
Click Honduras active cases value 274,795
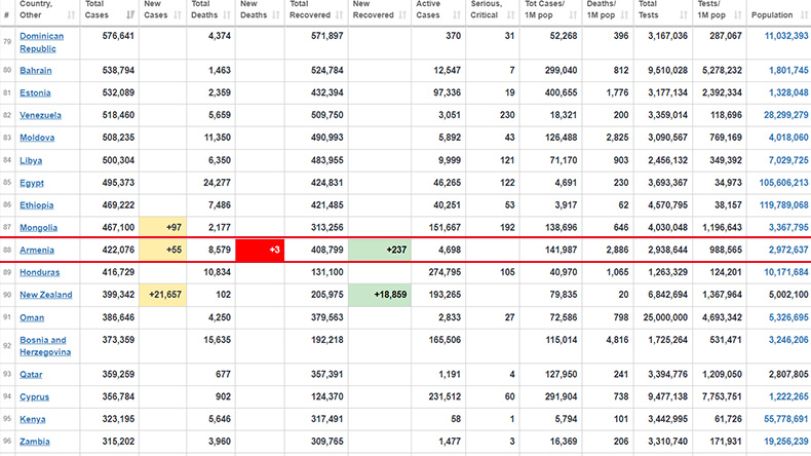coord(445,272)
